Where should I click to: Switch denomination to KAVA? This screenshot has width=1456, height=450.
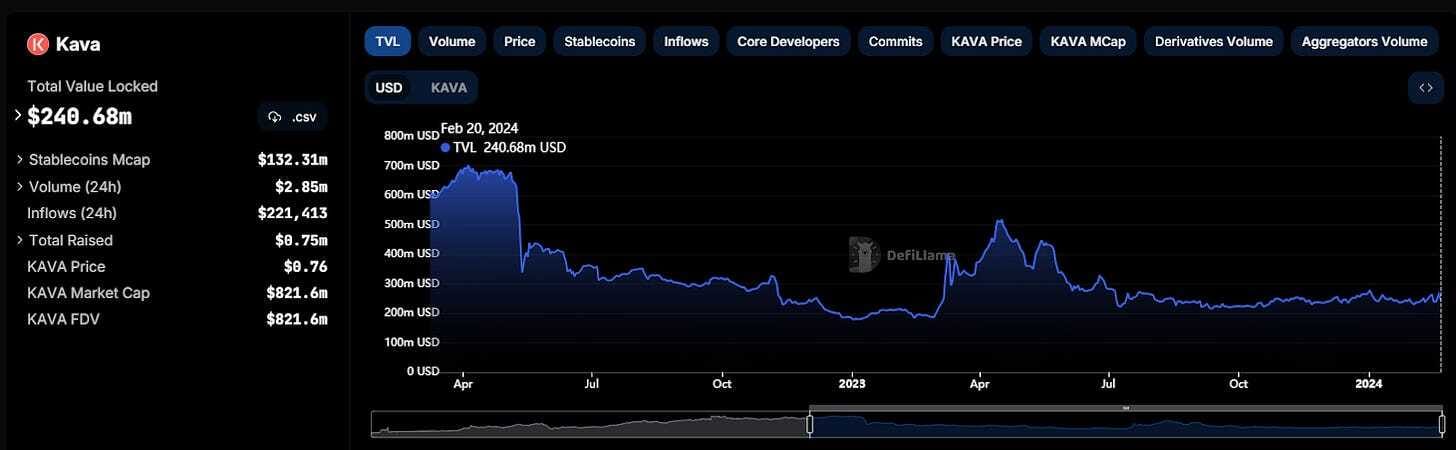(449, 88)
